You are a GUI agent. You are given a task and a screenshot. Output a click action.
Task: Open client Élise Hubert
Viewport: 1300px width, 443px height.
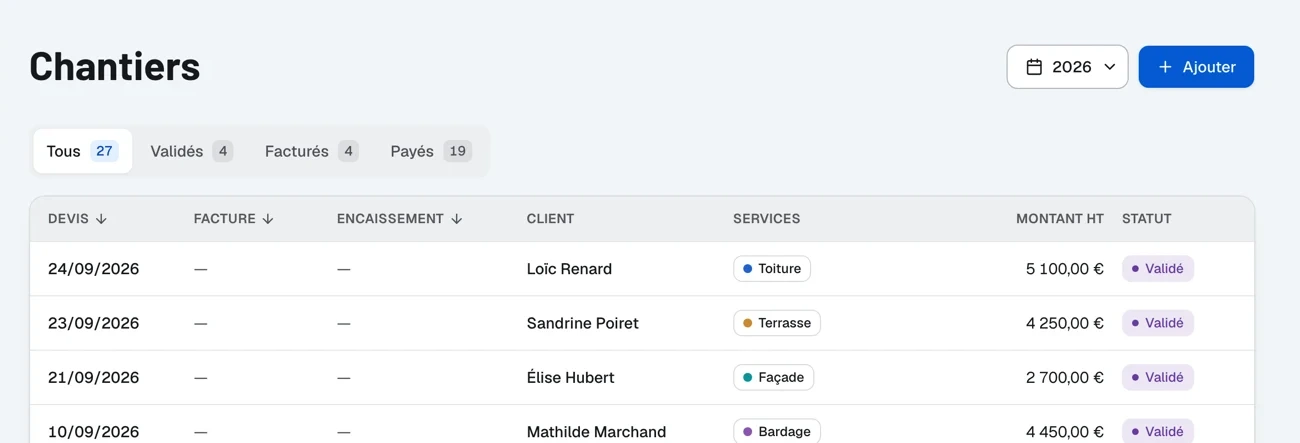(571, 377)
